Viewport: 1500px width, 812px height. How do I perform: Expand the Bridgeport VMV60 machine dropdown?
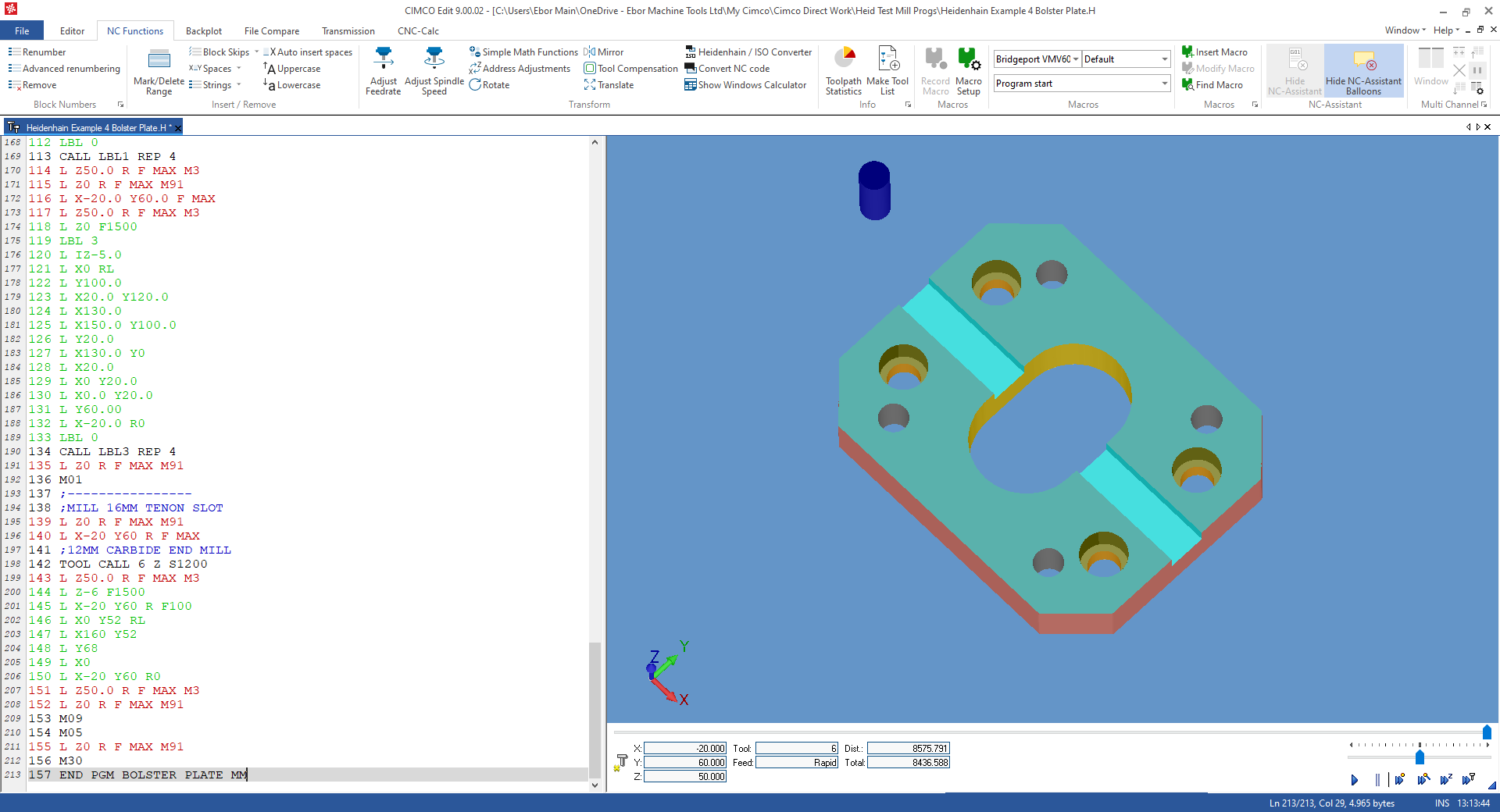click(1076, 59)
